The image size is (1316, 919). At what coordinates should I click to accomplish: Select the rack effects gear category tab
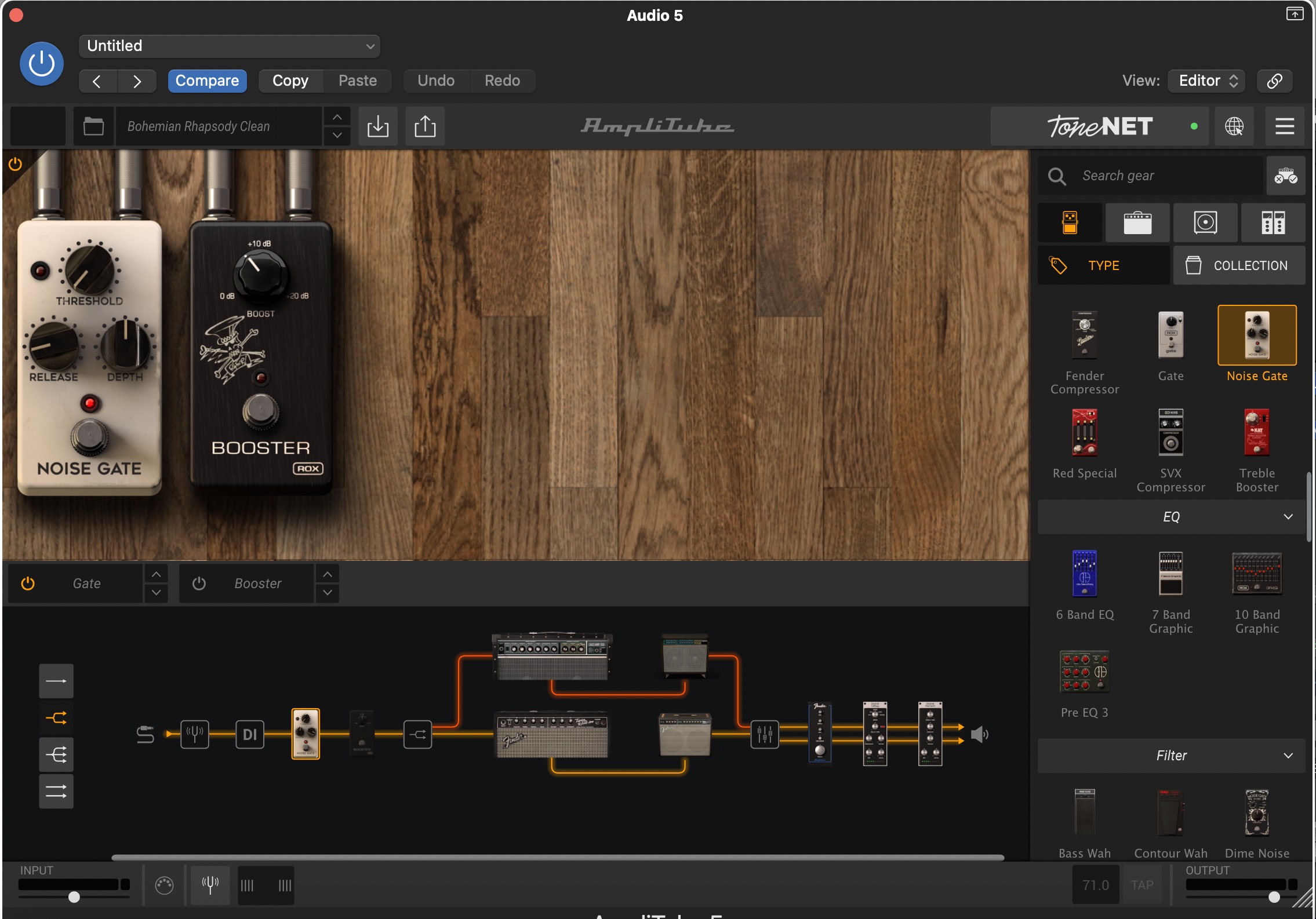(x=1273, y=223)
